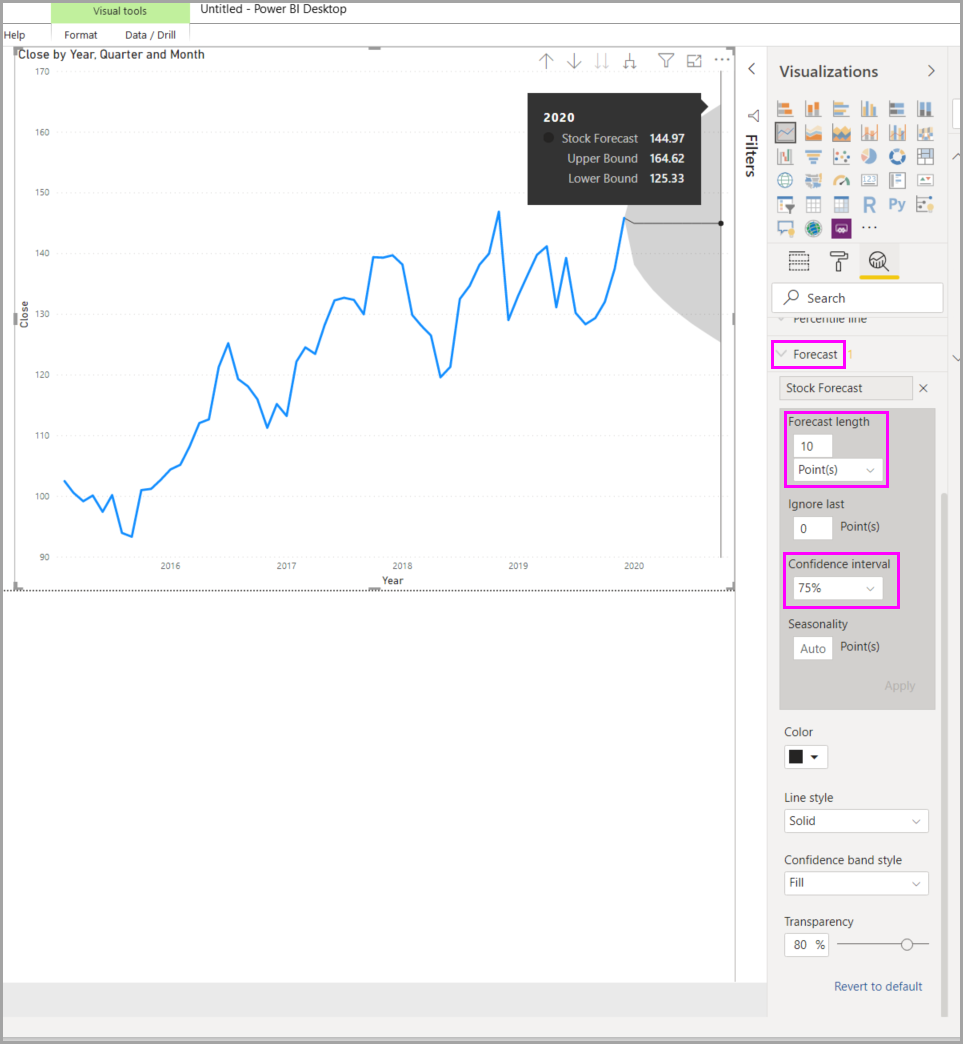Screen dimensions: 963x1044
Task: Select the Q&A visual
Action: point(785,228)
